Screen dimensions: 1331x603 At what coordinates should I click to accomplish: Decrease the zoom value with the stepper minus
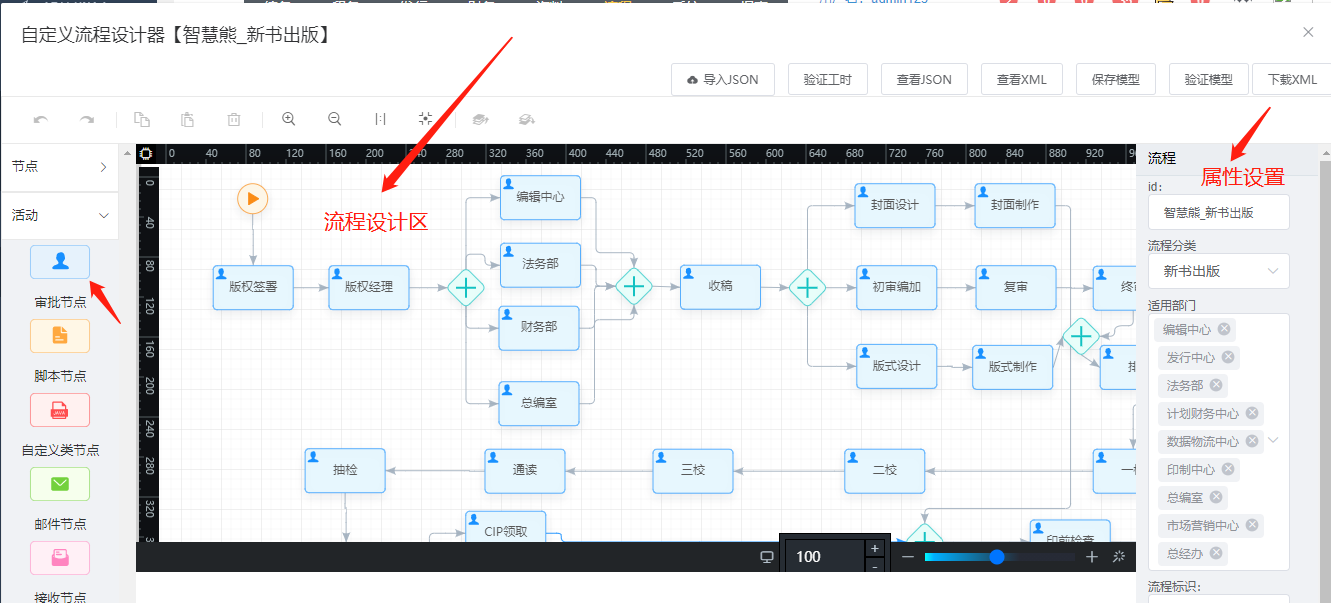[x=875, y=566]
